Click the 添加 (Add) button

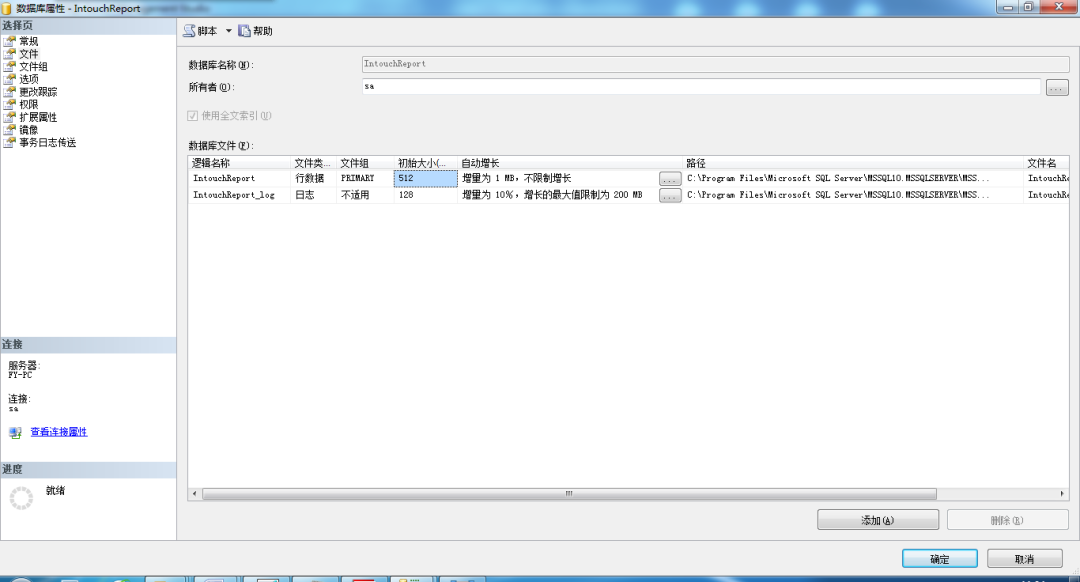coord(878,519)
